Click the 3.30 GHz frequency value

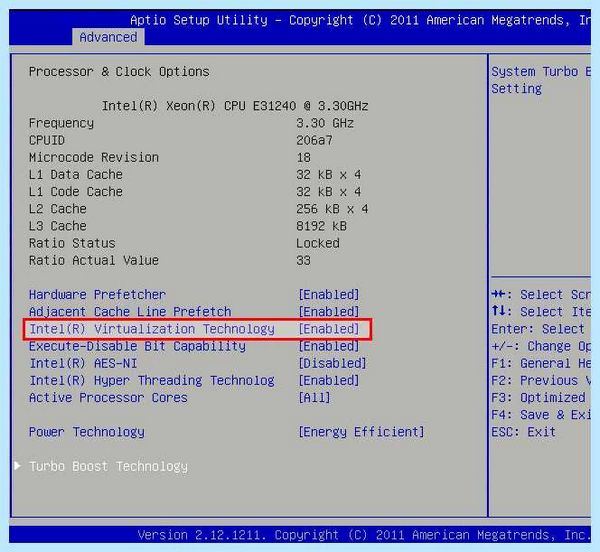pyautogui.click(x=325, y=123)
